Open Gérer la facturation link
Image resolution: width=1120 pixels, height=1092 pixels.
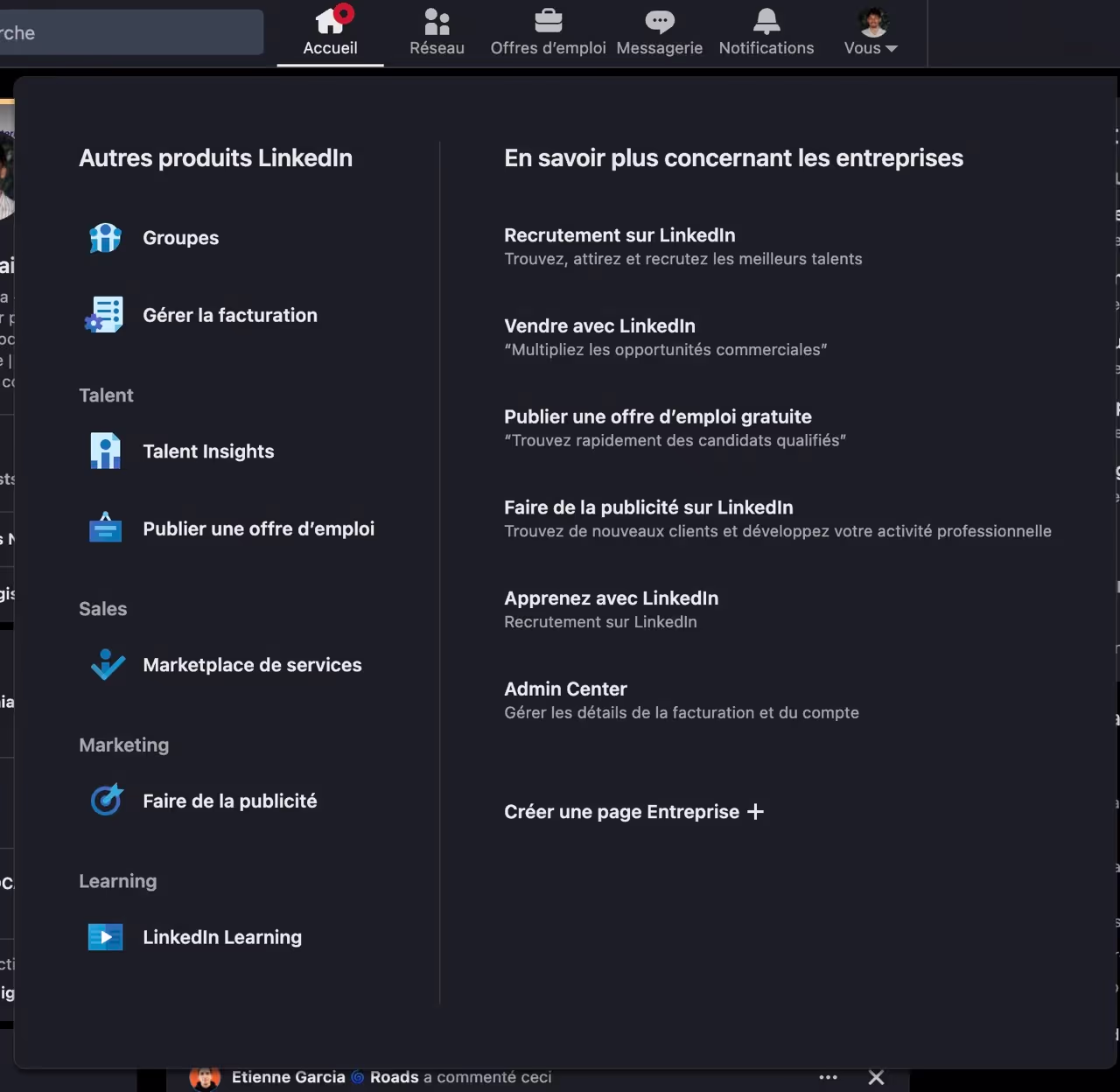pos(230,315)
